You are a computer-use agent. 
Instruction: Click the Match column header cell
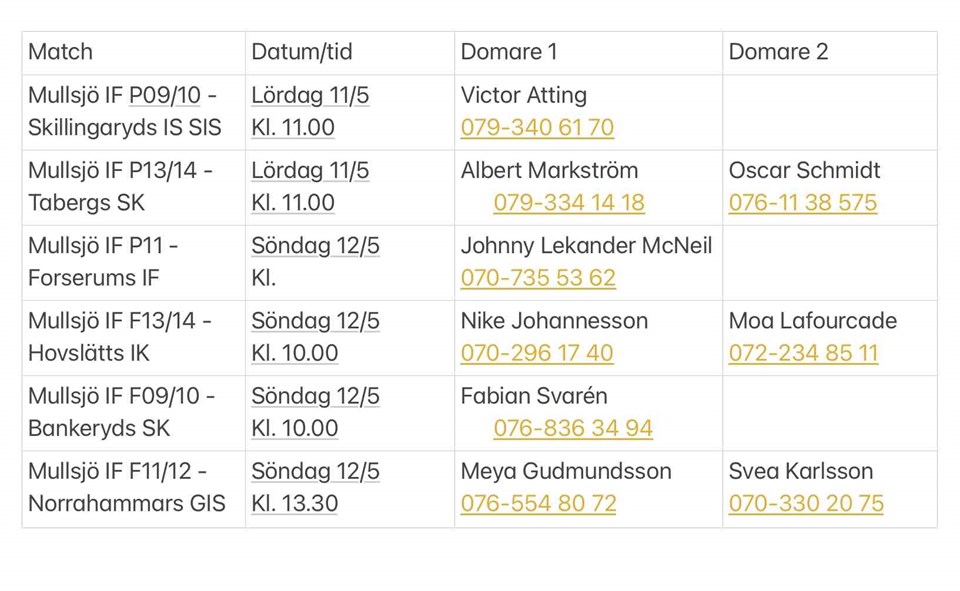[x=133, y=52]
